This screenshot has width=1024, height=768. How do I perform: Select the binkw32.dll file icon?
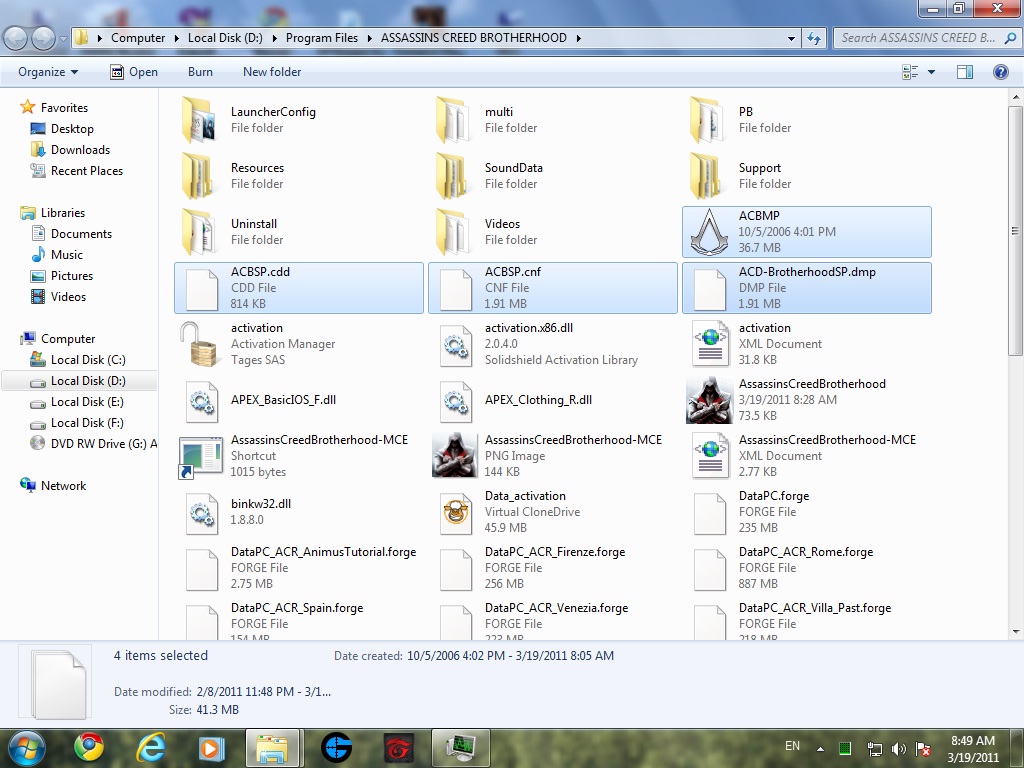(201, 513)
